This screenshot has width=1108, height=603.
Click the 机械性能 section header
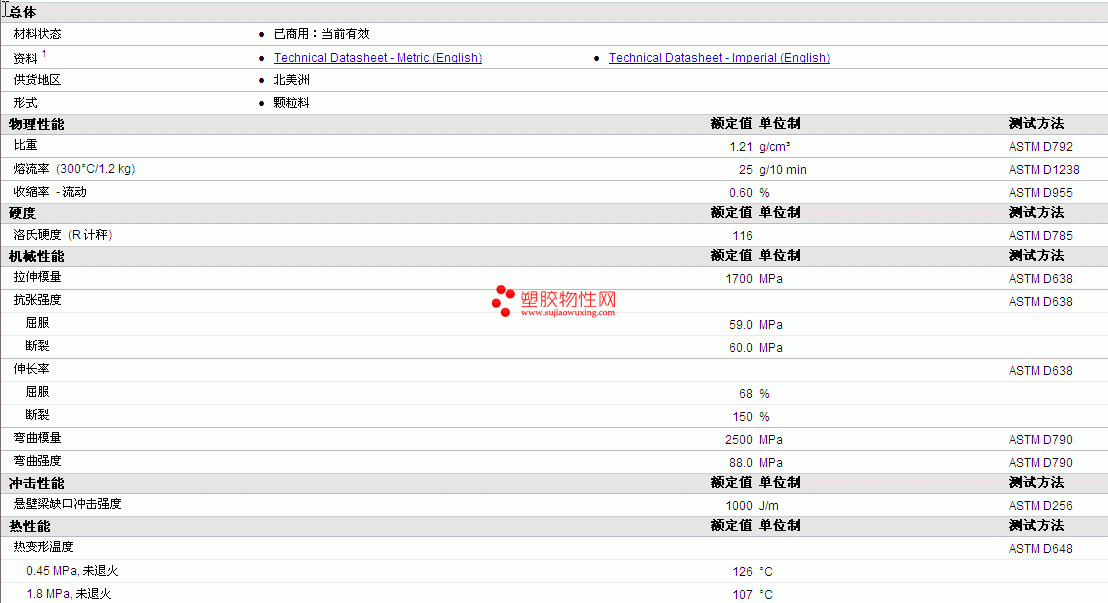[x=37, y=257]
